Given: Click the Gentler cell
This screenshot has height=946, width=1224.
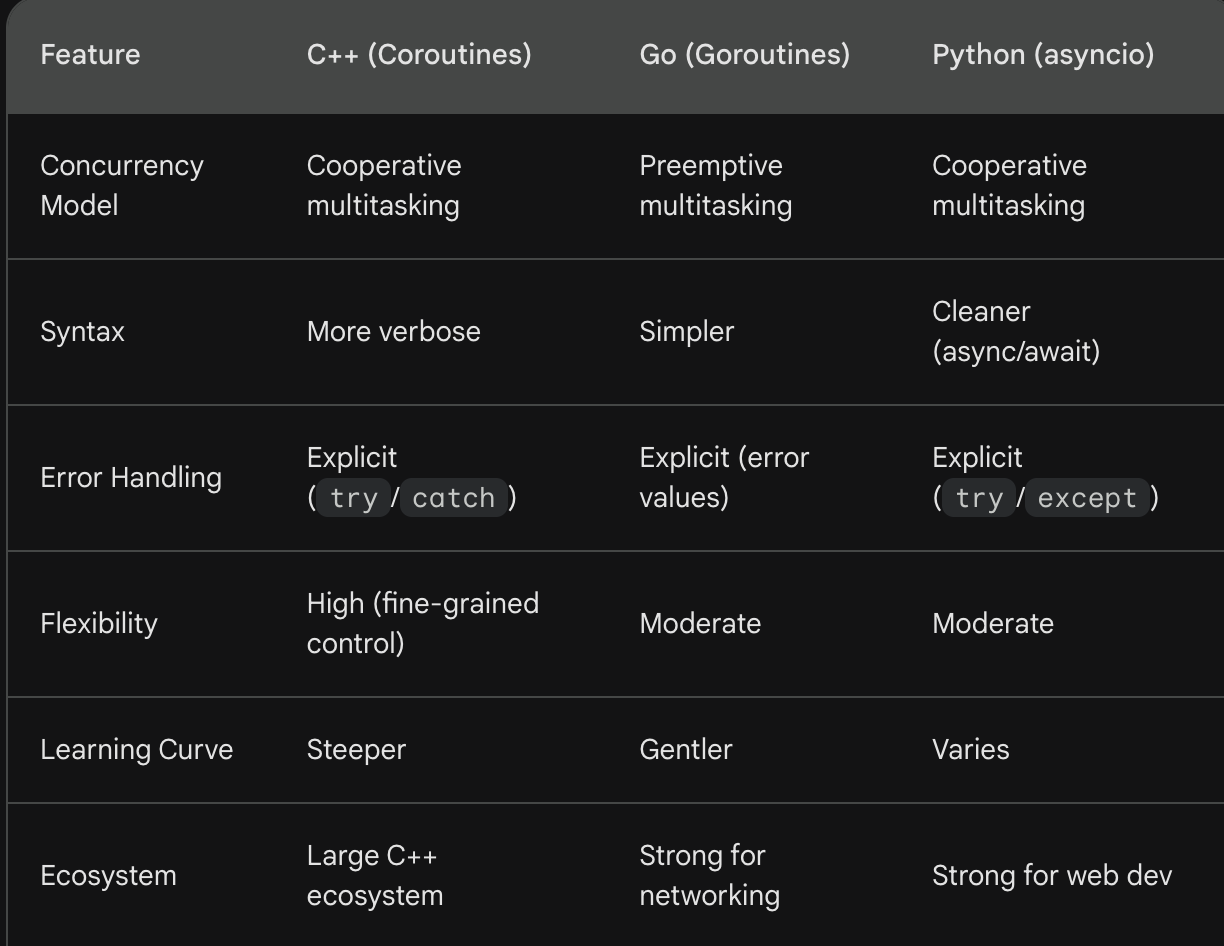Looking at the screenshot, I should [x=686, y=750].
